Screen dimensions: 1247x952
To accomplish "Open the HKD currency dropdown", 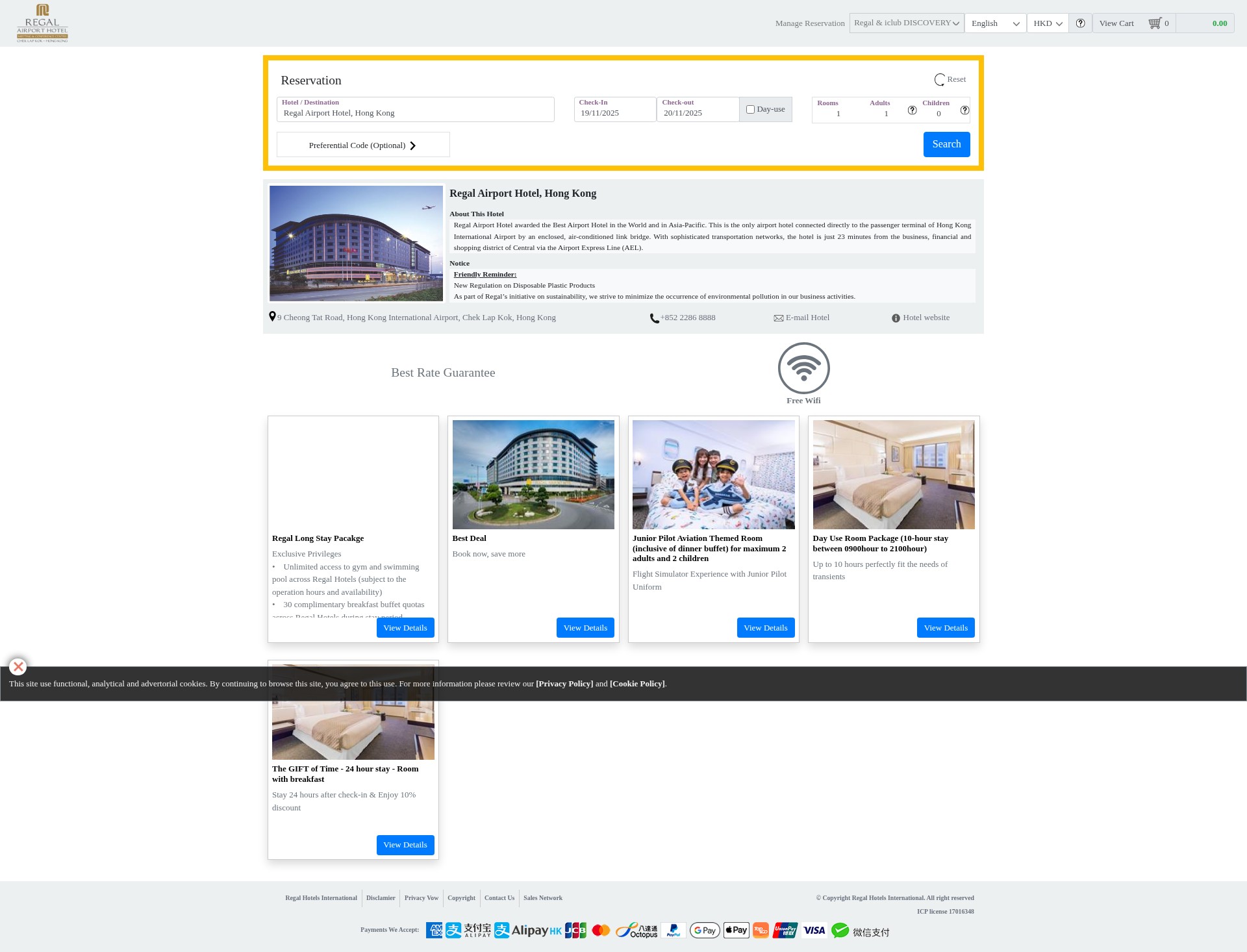I will pyautogui.click(x=1048, y=23).
